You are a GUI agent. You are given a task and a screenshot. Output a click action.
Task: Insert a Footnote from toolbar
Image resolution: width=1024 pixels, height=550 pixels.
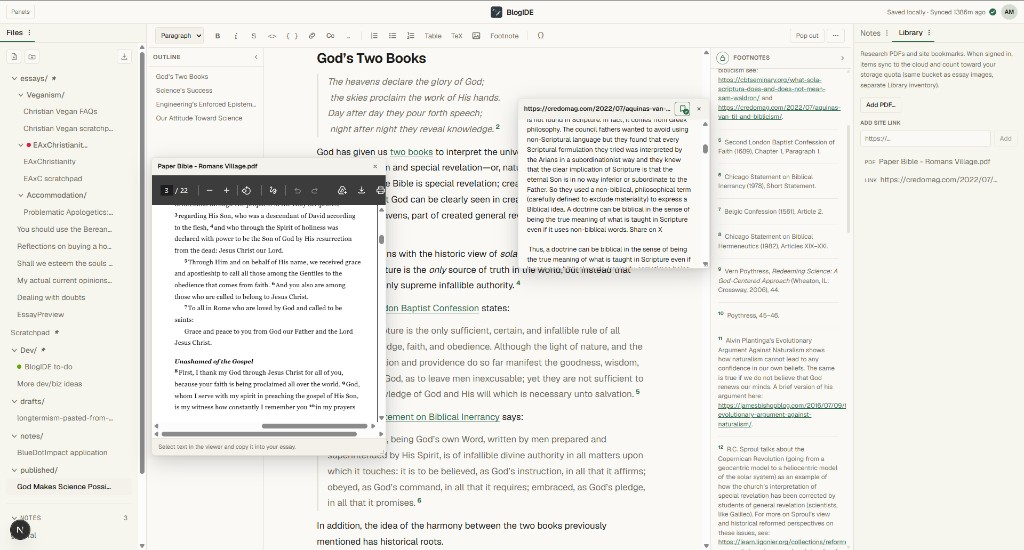(x=504, y=36)
